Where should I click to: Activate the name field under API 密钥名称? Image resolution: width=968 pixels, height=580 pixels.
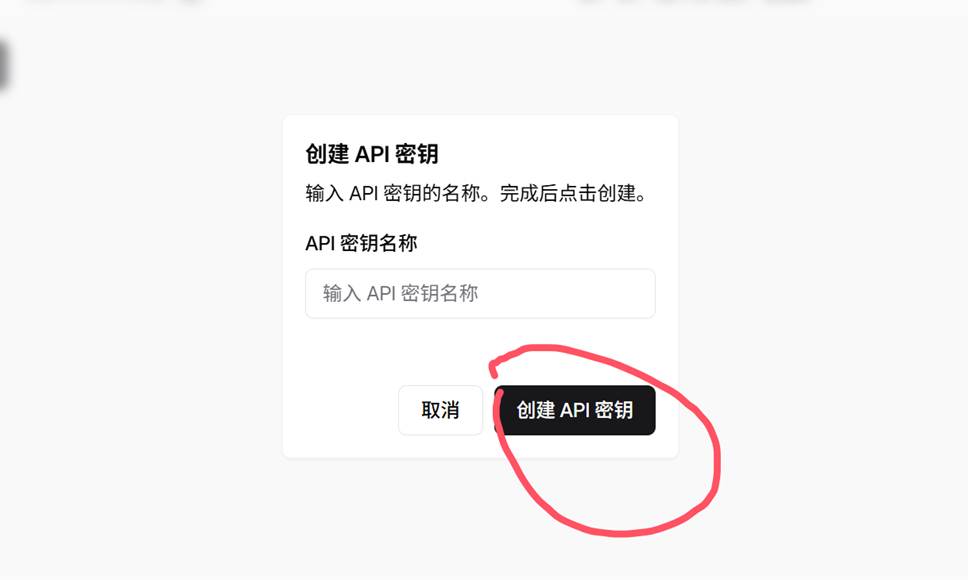(x=480, y=294)
